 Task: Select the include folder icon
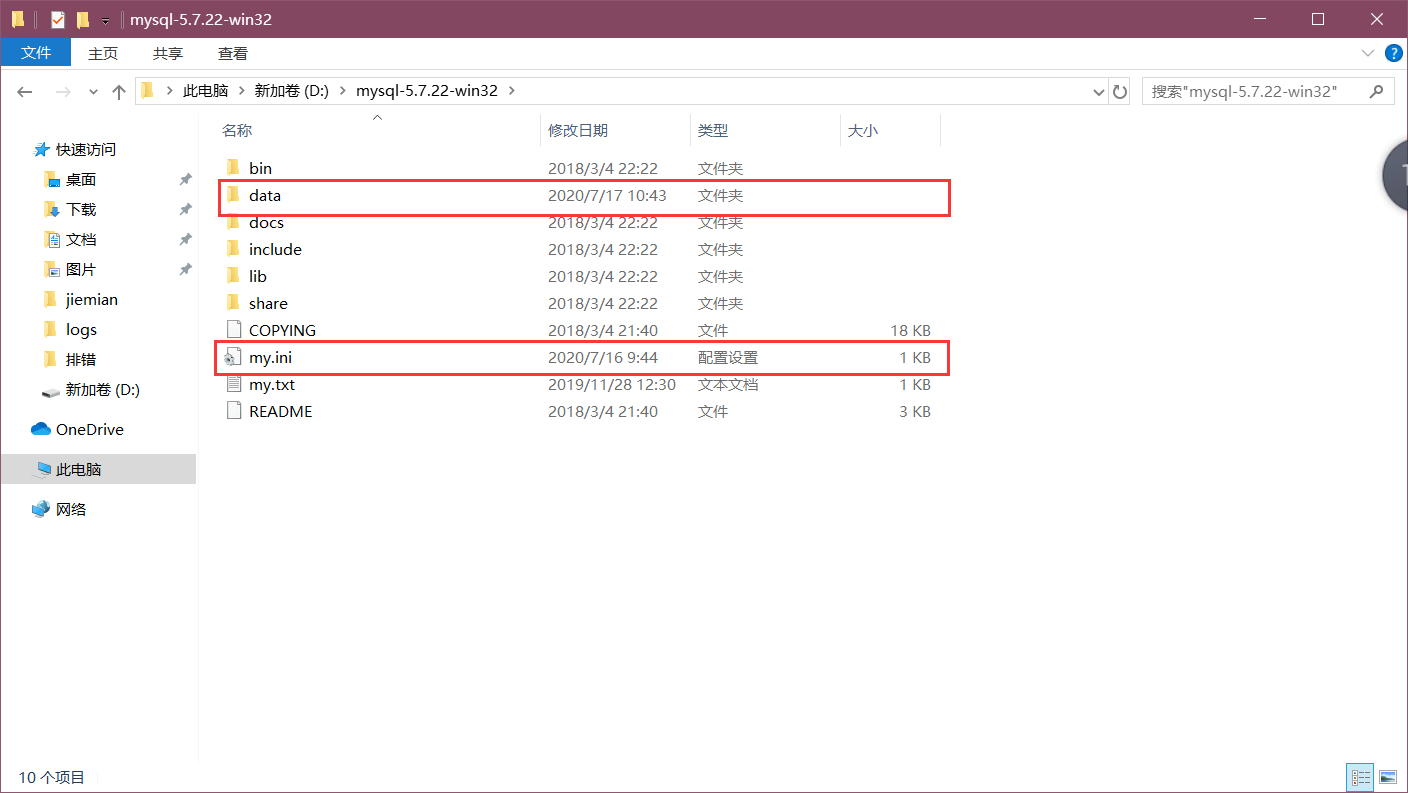[x=233, y=249]
